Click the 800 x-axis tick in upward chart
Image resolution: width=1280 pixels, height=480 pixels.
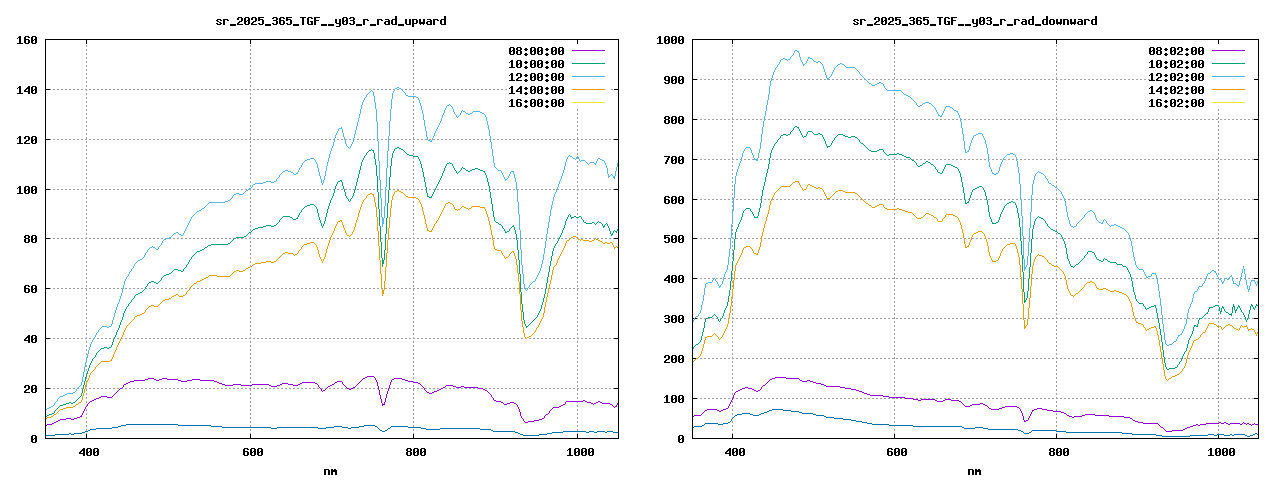(x=416, y=453)
